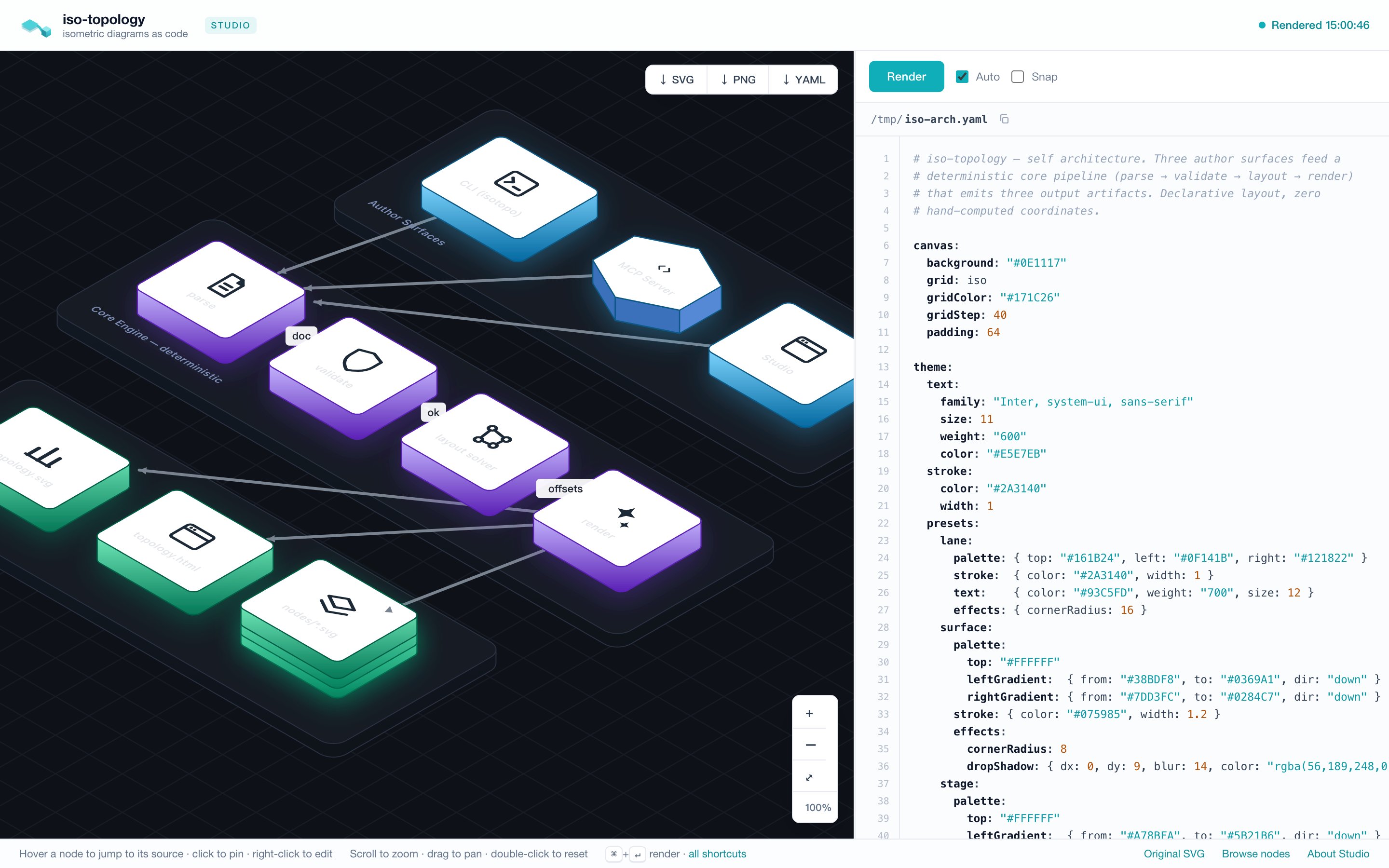Place cursor on the gridStep: 40 line
The width and height of the screenshot is (1389, 868).
pos(966,314)
